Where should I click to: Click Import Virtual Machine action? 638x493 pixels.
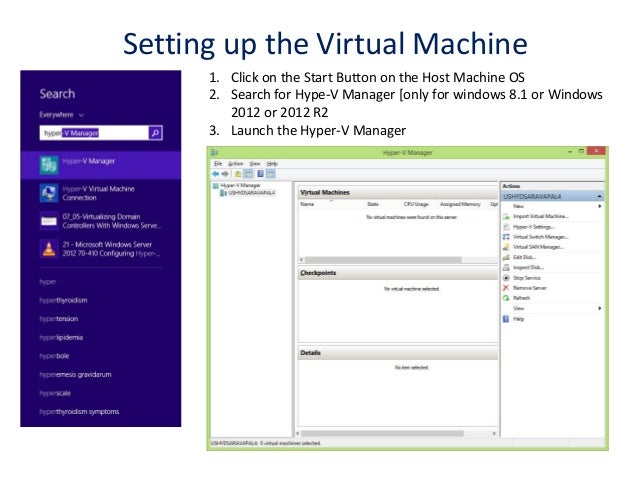540,216
